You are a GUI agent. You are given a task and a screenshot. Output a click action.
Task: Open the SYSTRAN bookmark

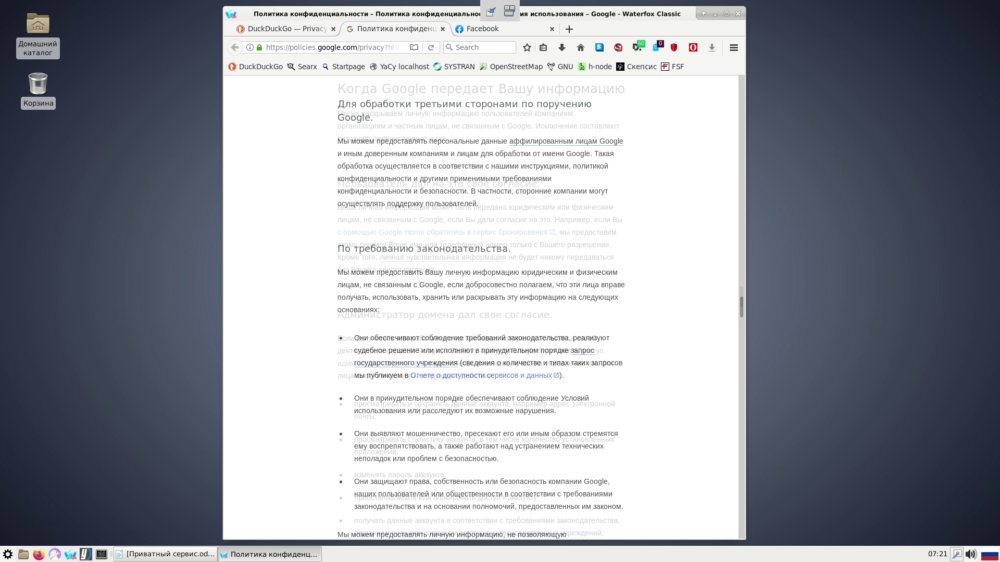[453, 66]
